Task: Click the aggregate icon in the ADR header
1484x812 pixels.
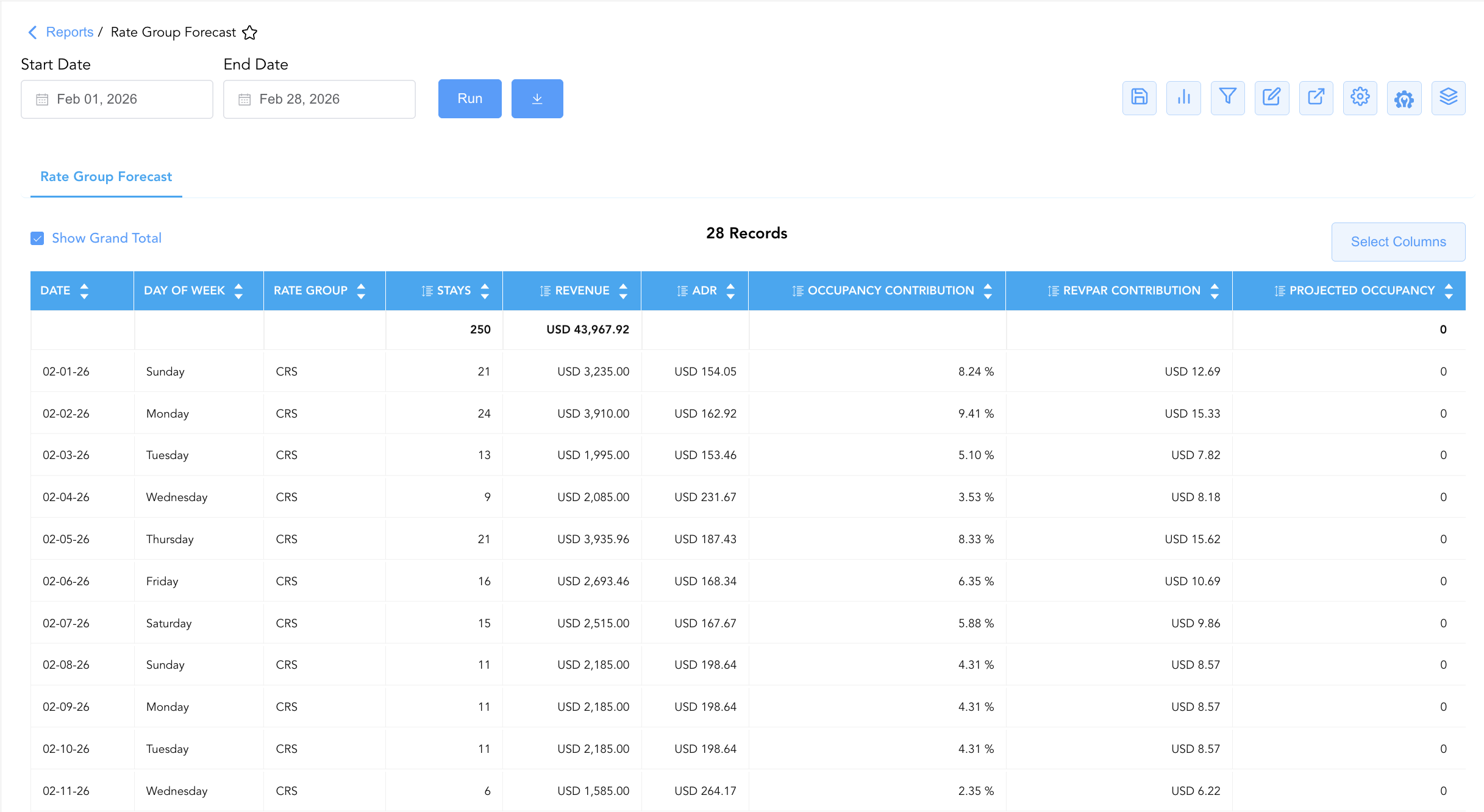Action: pyautogui.click(x=683, y=291)
